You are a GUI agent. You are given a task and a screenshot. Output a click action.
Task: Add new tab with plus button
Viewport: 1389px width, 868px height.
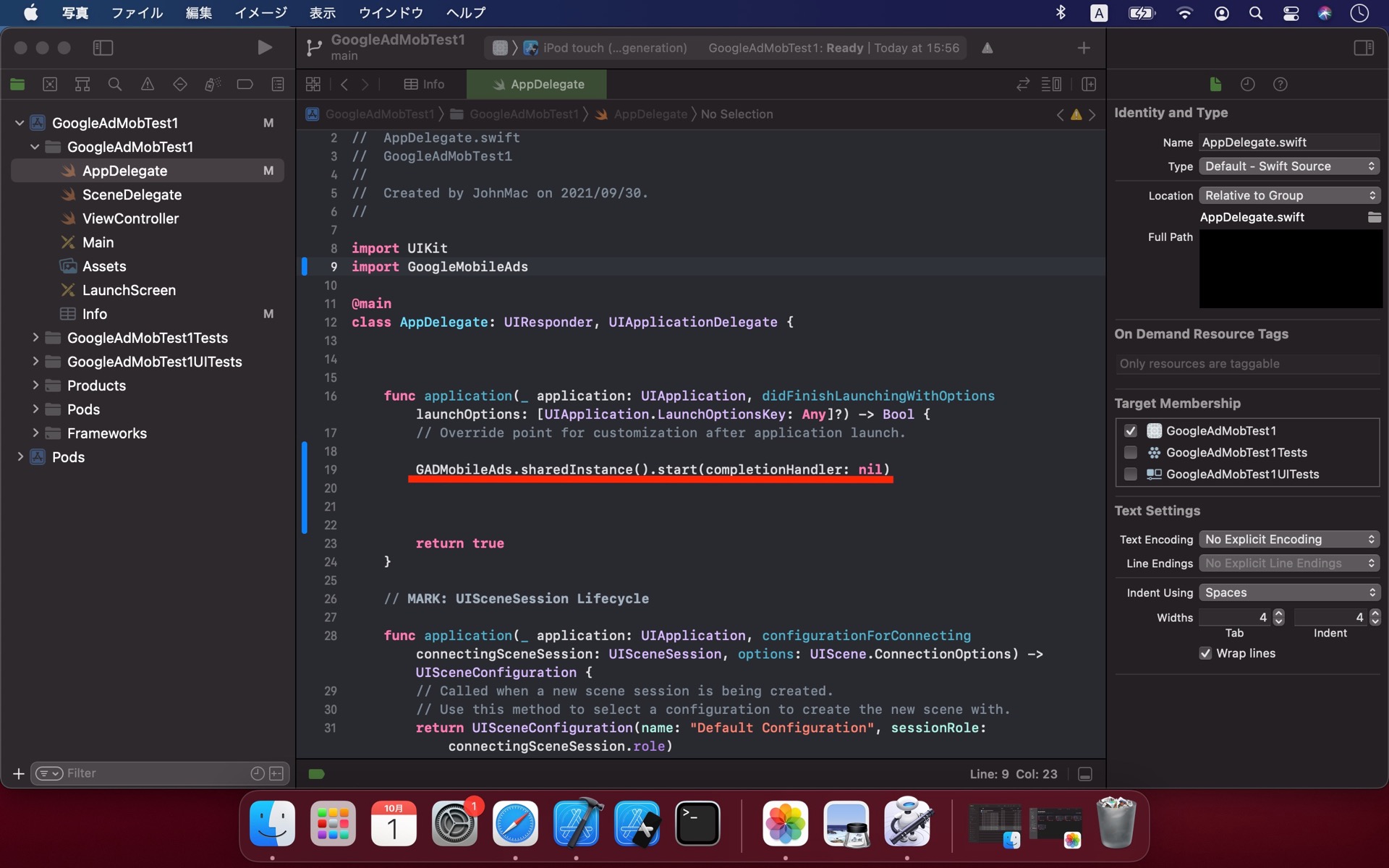coord(1083,48)
